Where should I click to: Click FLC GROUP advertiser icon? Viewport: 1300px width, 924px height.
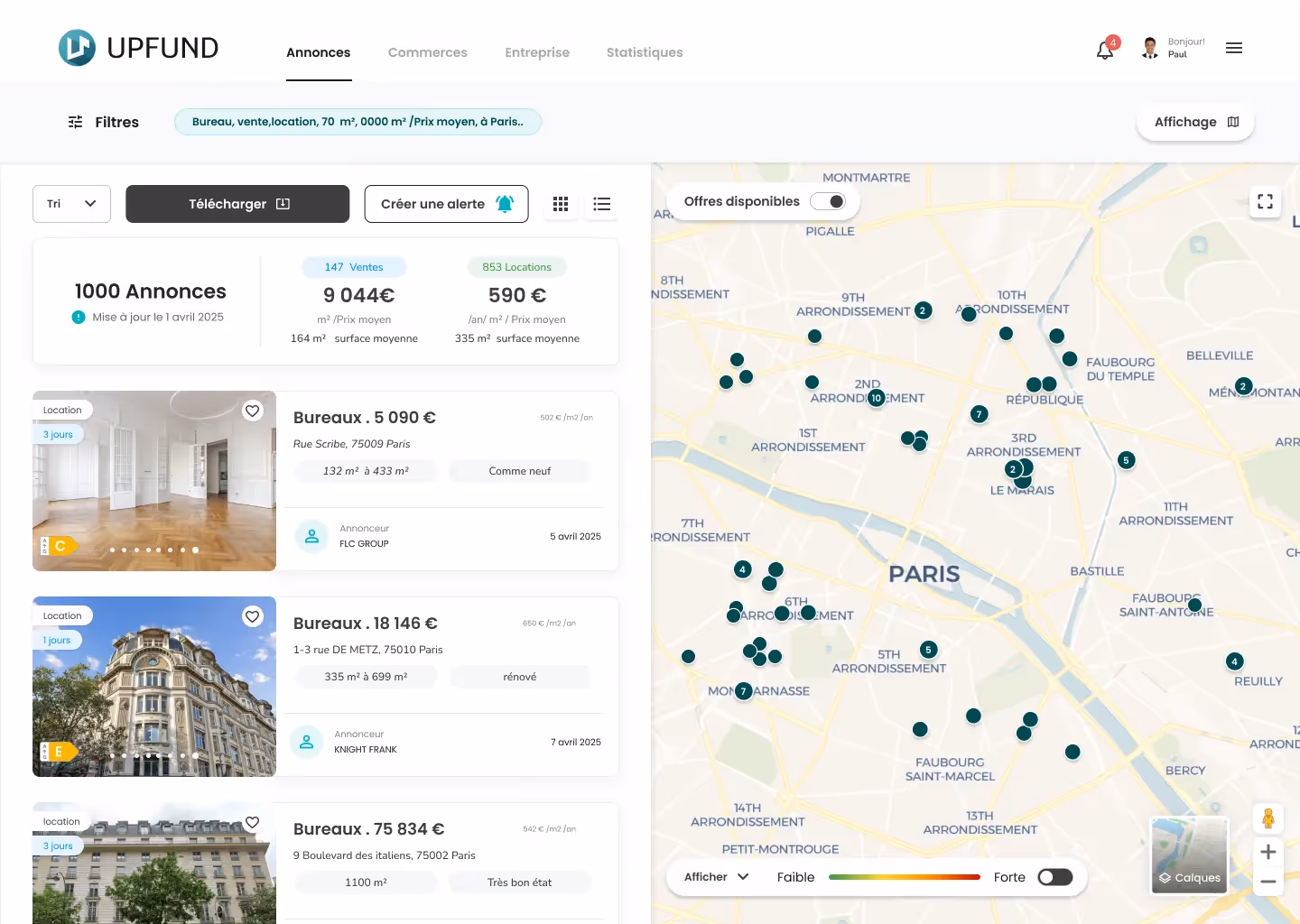click(311, 536)
